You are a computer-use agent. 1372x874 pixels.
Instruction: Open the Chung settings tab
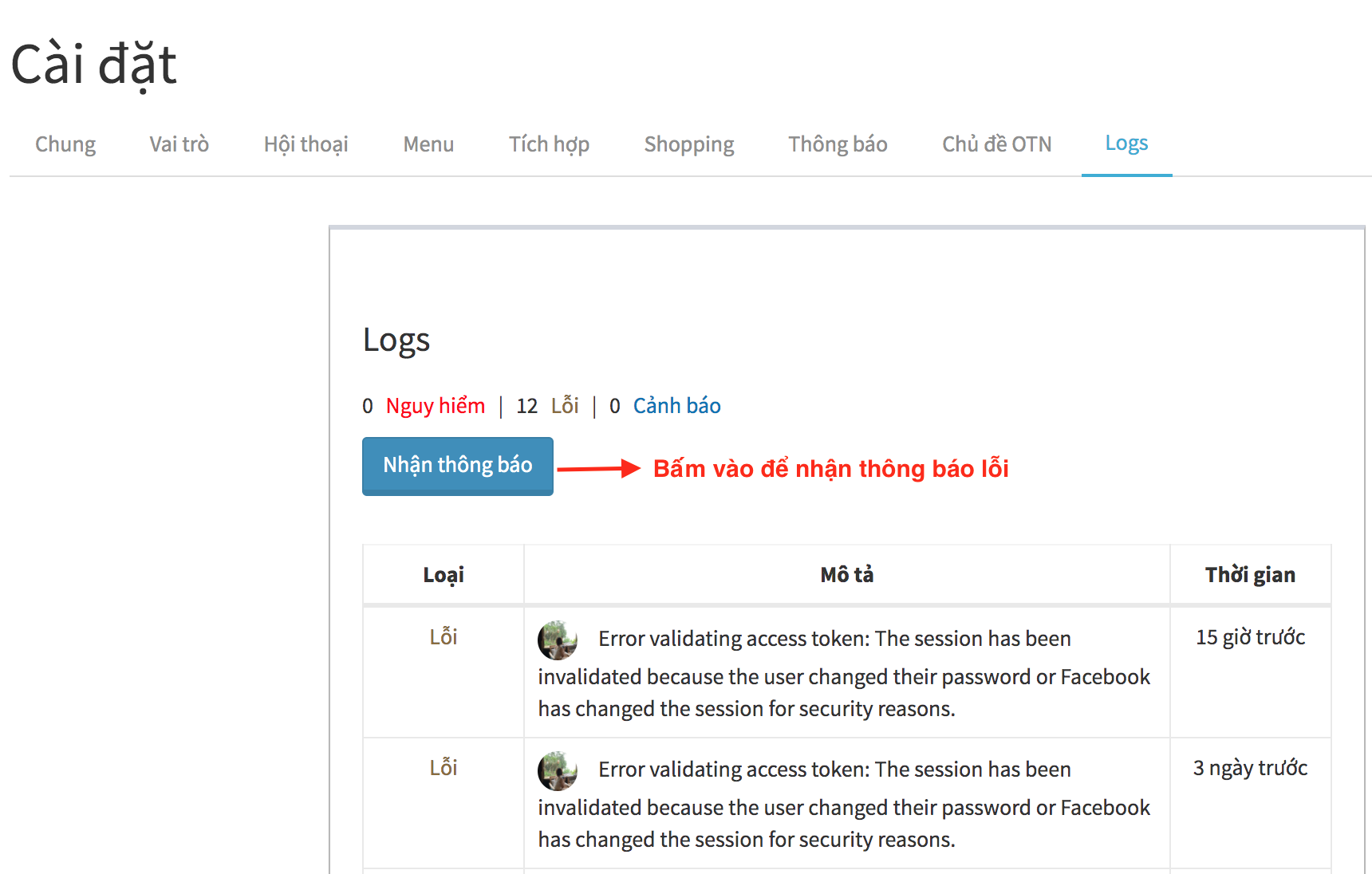65,144
